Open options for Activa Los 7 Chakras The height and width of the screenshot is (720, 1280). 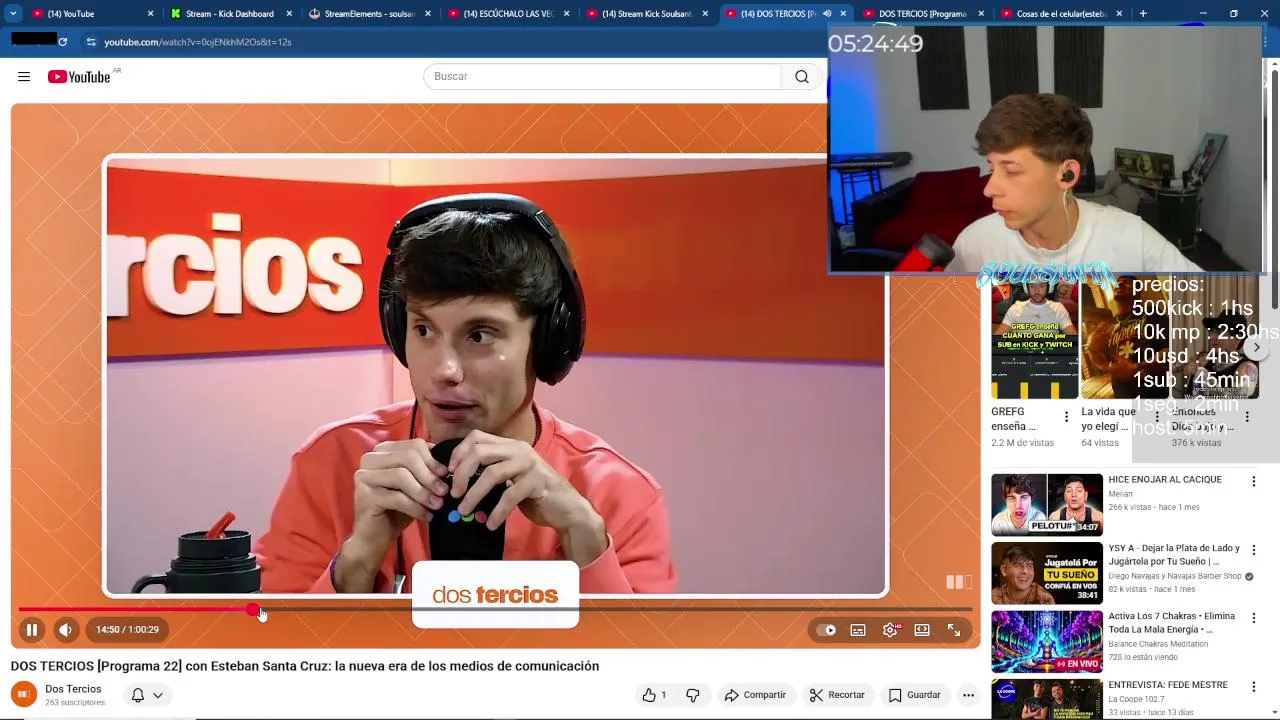coord(1253,618)
